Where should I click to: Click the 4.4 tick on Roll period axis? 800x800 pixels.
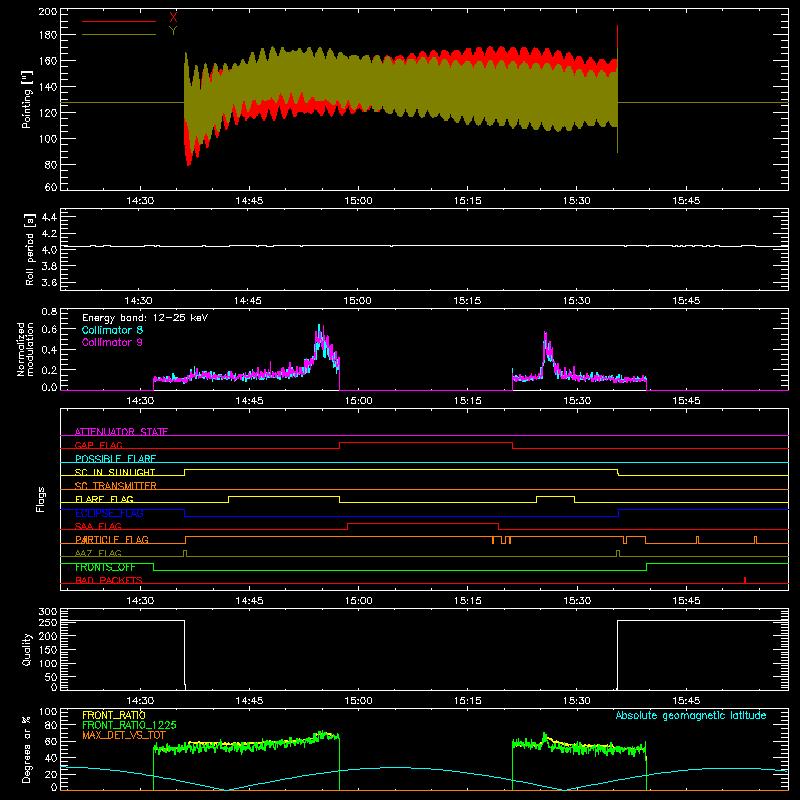click(x=49, y=217)
